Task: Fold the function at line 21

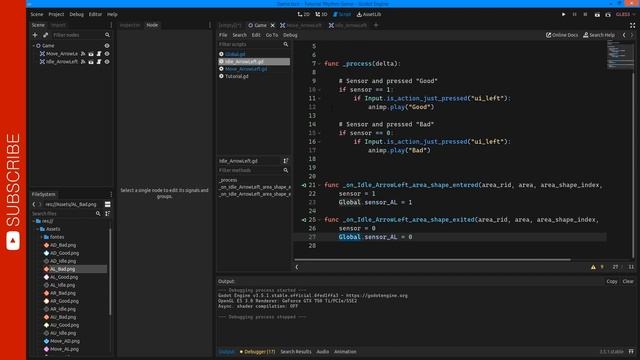Action: 319,185
